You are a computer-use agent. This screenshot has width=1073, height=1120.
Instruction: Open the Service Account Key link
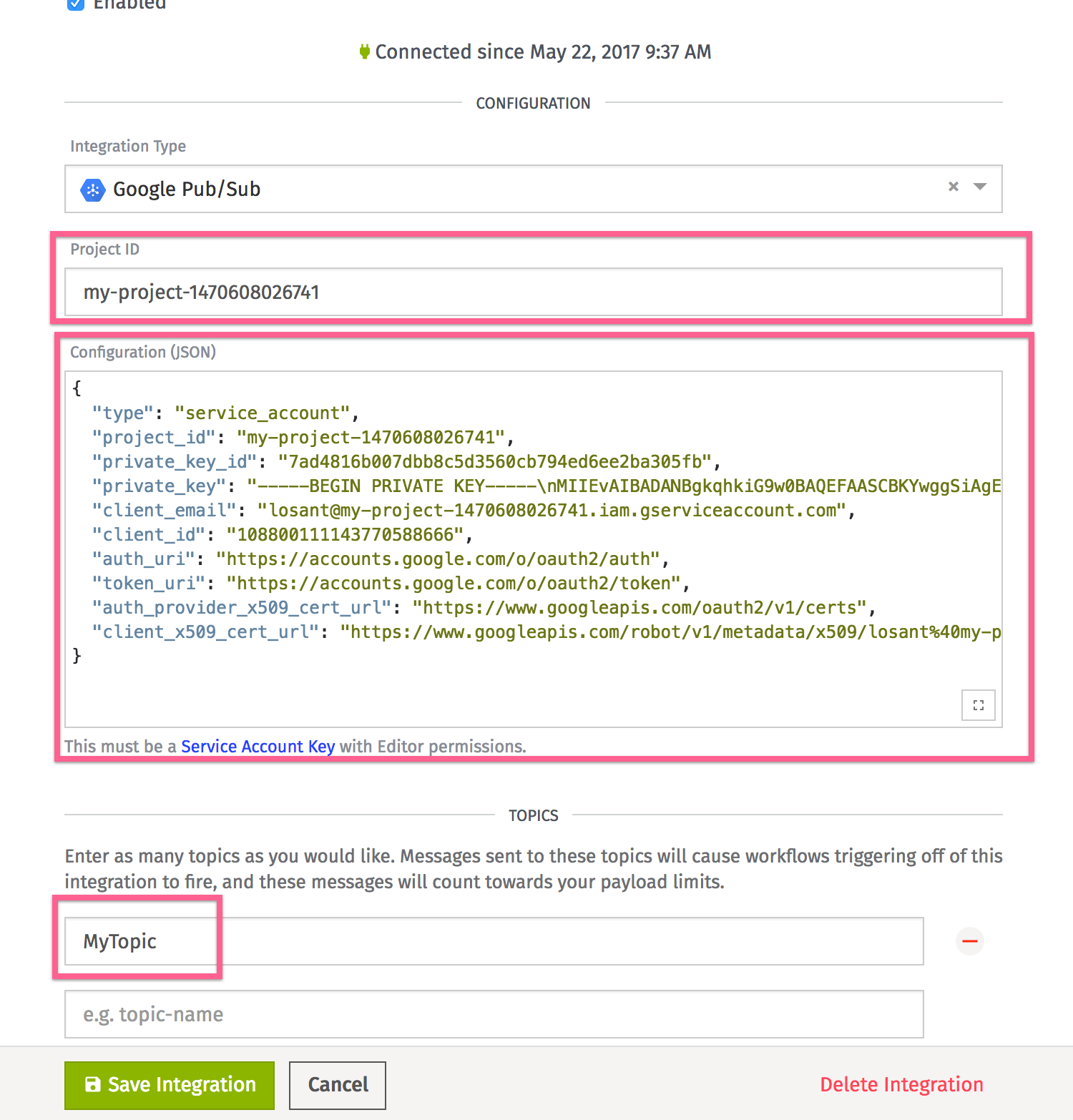point(258,746)
